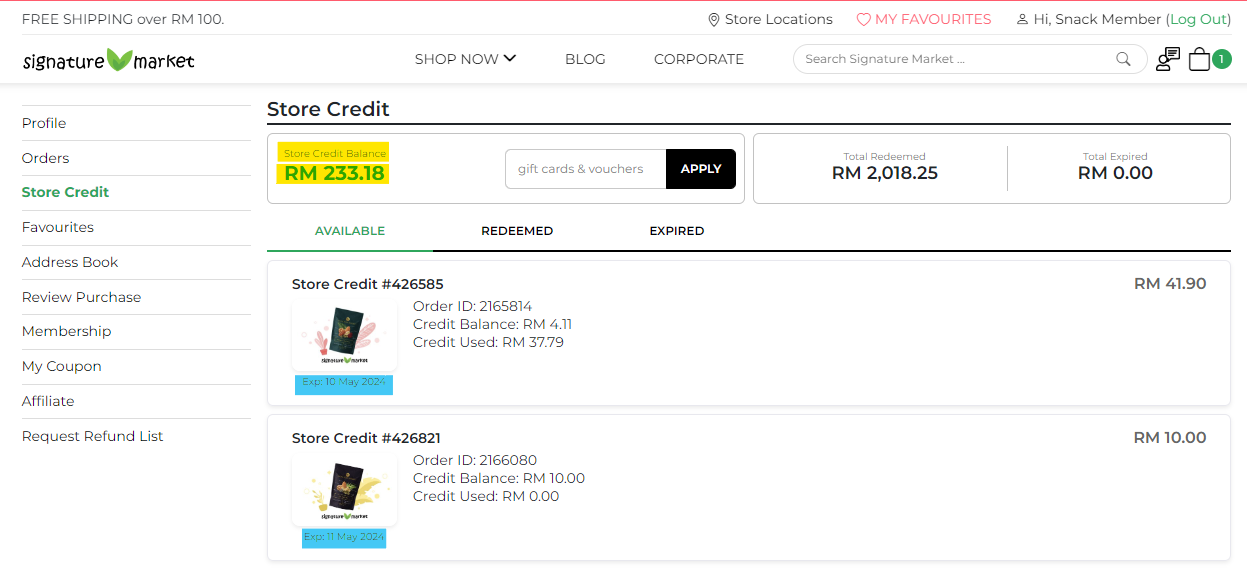Open Store Credit #426821 product thumbnail

tap(344, 489)
